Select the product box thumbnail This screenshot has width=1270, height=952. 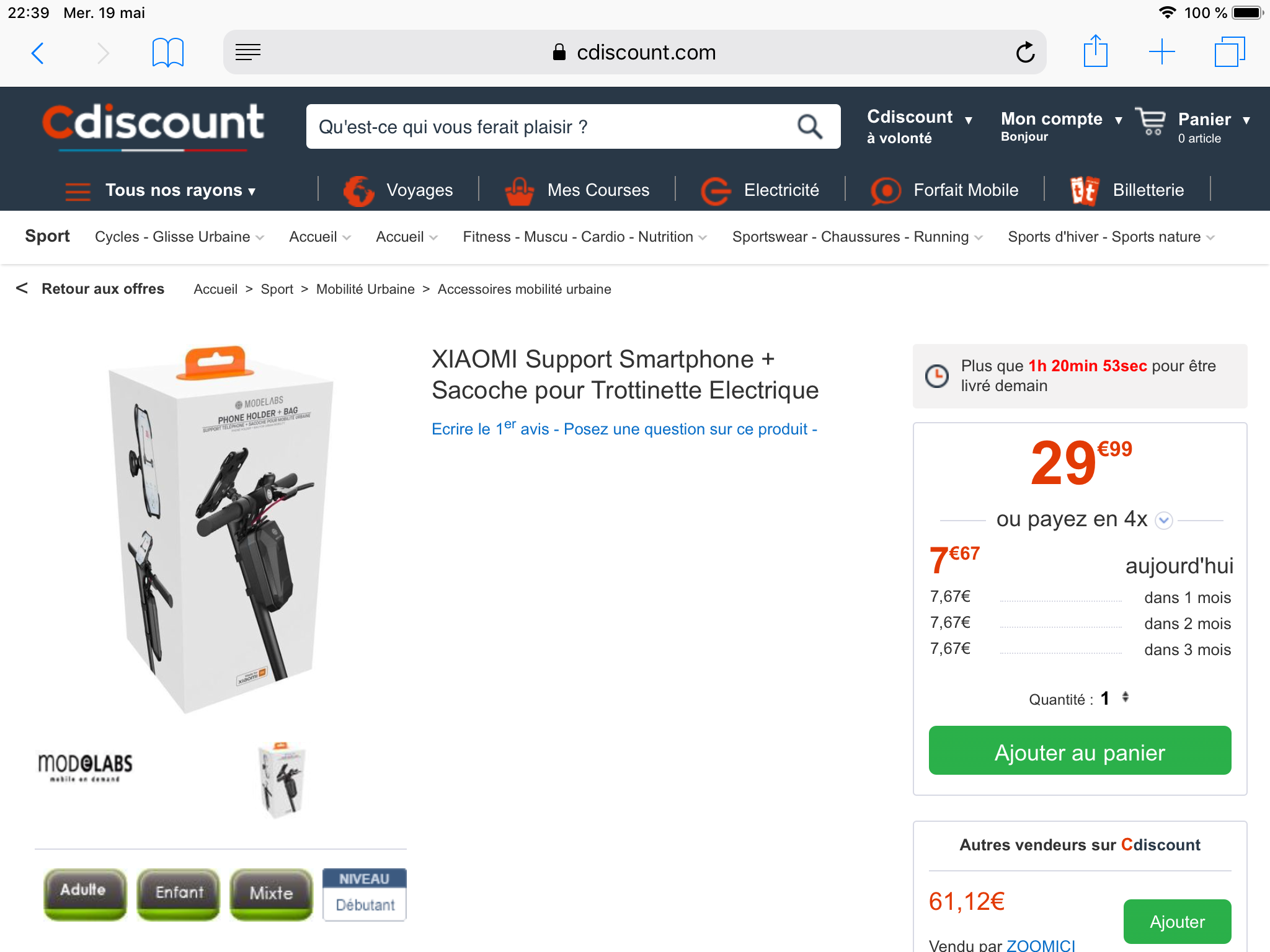coord(282,778)
